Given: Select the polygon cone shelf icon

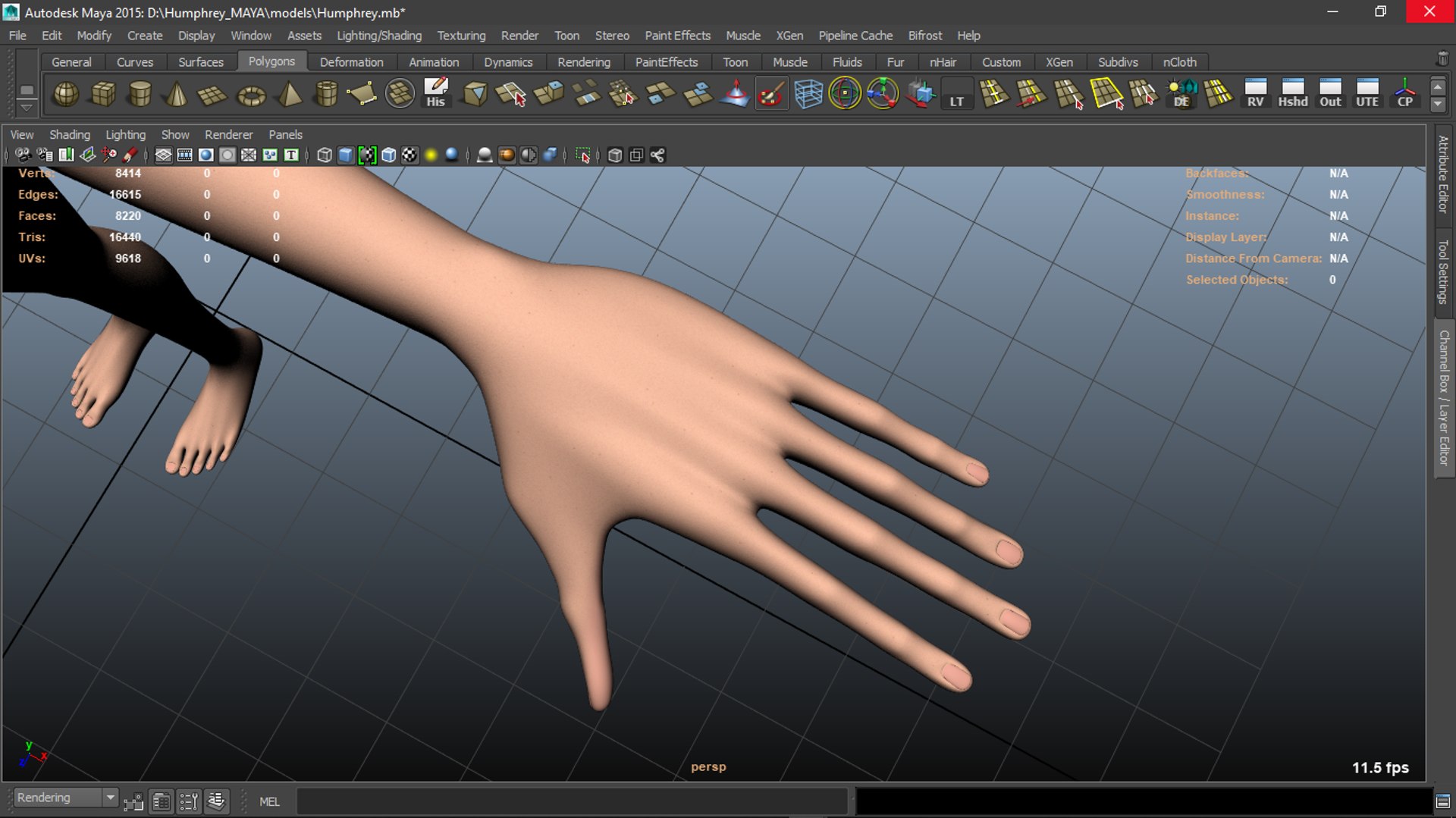Looking at the screenshot, I should 177,94.
